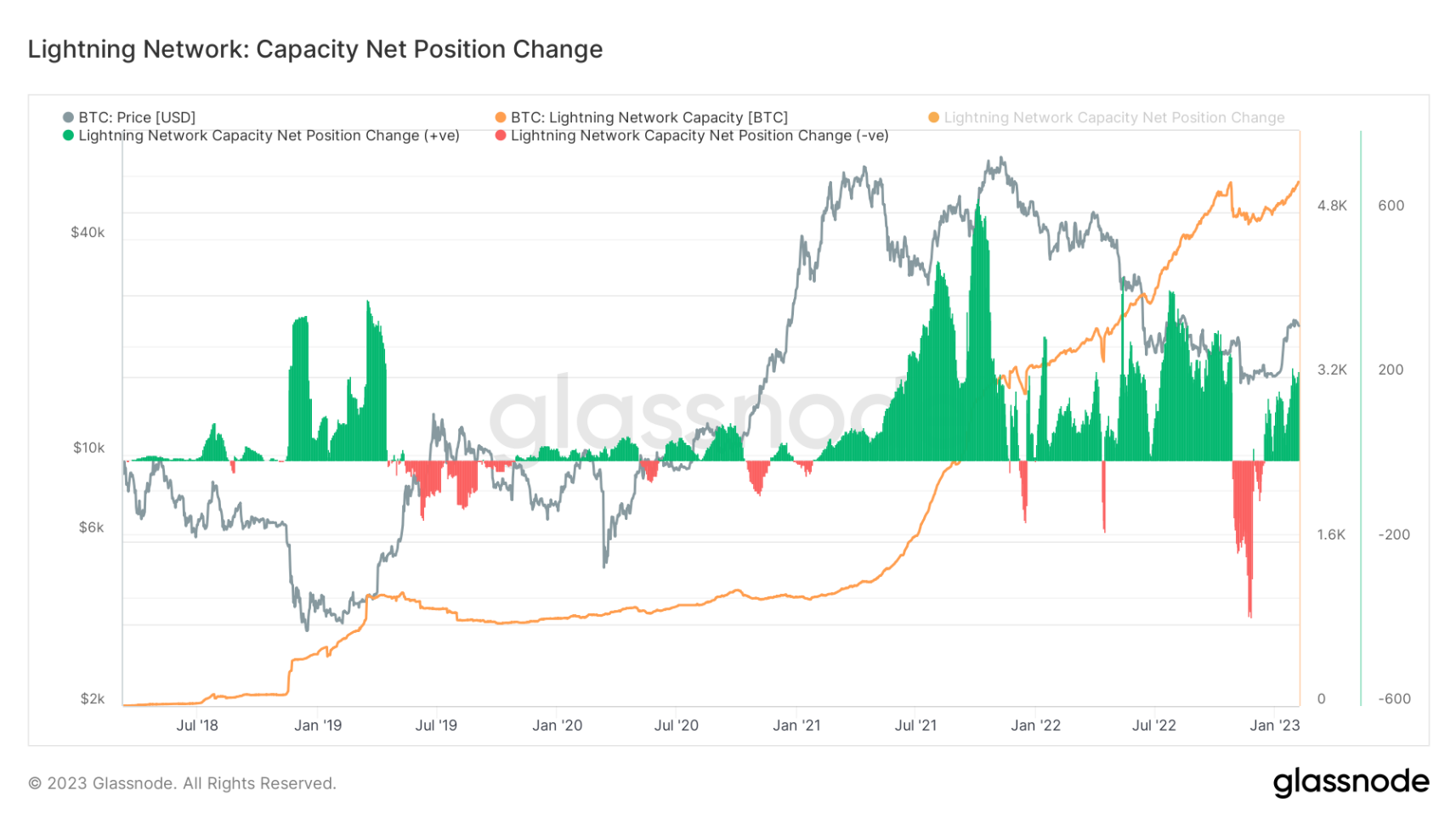
Task: Select the Jan '19 label on the time axis
Action: click(318, 725)
